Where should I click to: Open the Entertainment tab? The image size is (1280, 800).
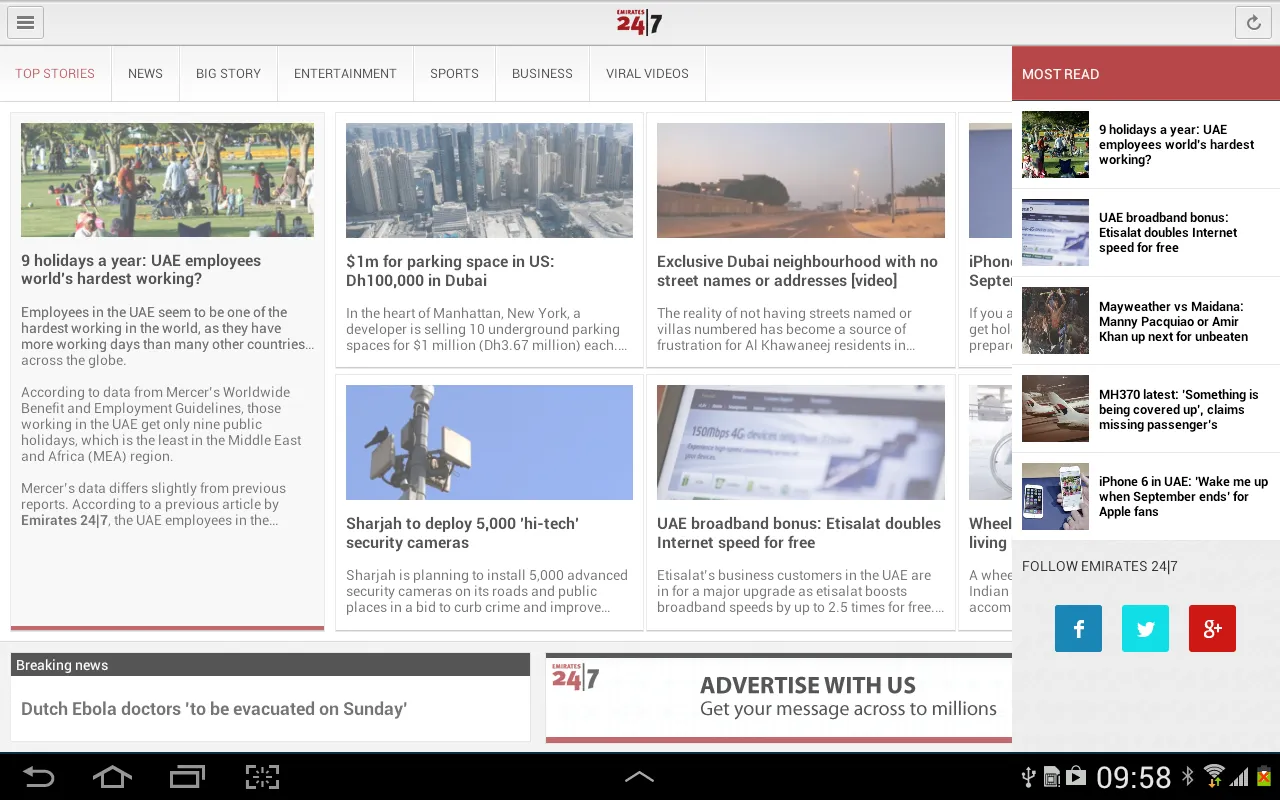click(345, 73)
